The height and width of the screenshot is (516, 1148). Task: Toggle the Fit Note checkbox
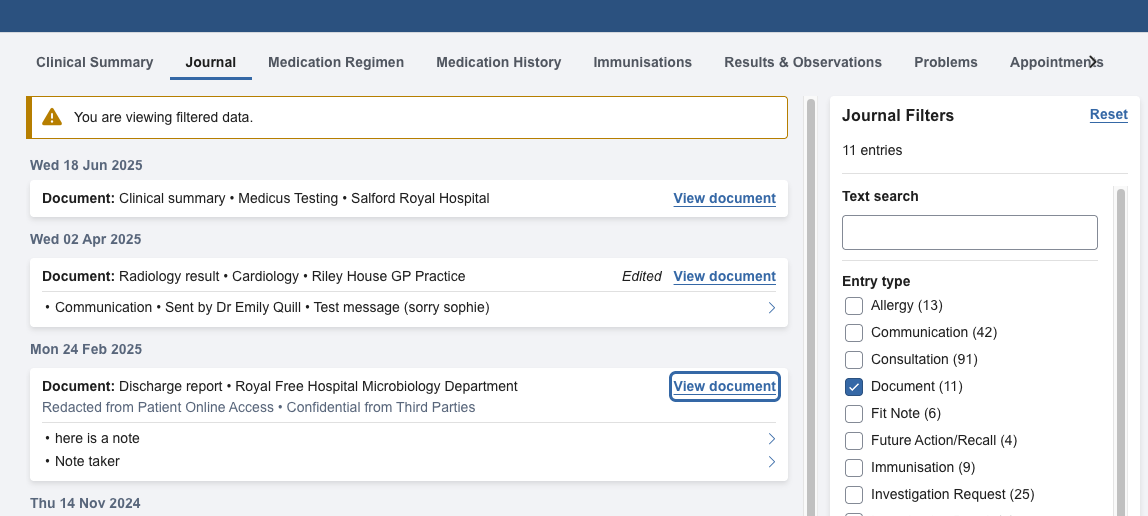point(854,414)
